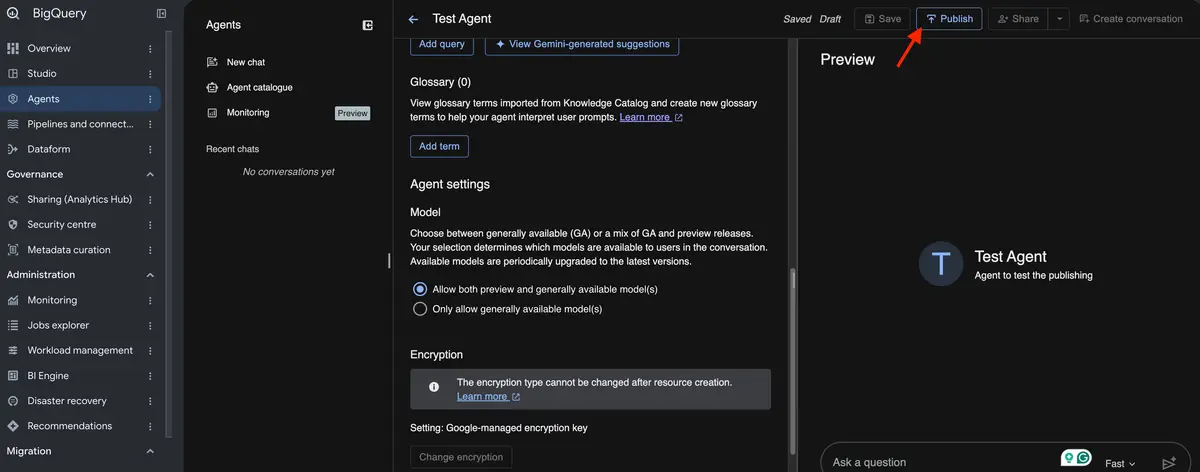Click the Add term button
The width and height of the screenshot is (1200, 472).
[439, 146]
